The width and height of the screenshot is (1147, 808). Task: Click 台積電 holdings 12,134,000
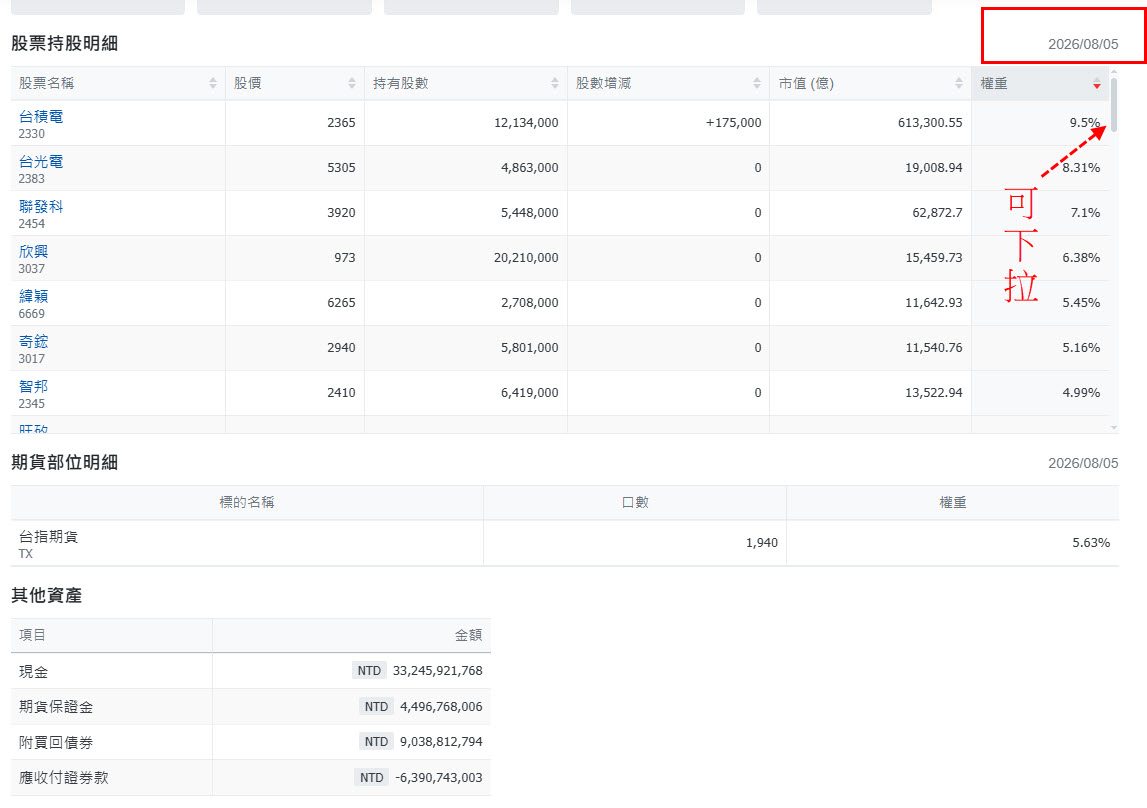(x=526, y=123)
